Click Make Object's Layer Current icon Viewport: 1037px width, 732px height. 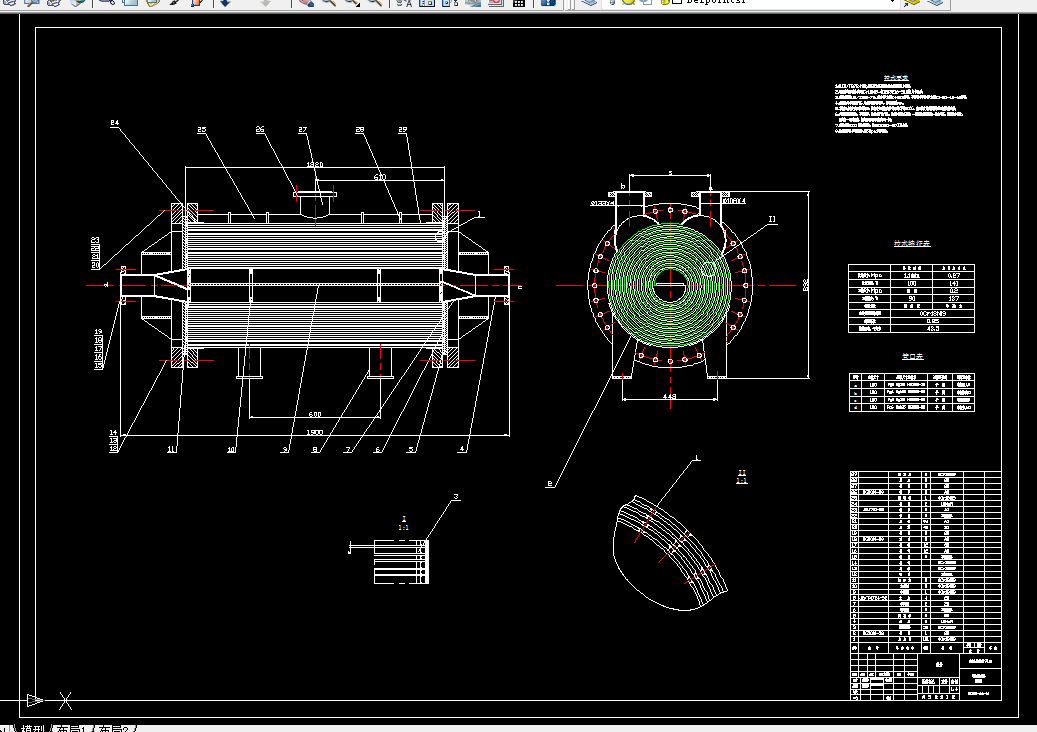pyautogui.click(x=913, y=2)
